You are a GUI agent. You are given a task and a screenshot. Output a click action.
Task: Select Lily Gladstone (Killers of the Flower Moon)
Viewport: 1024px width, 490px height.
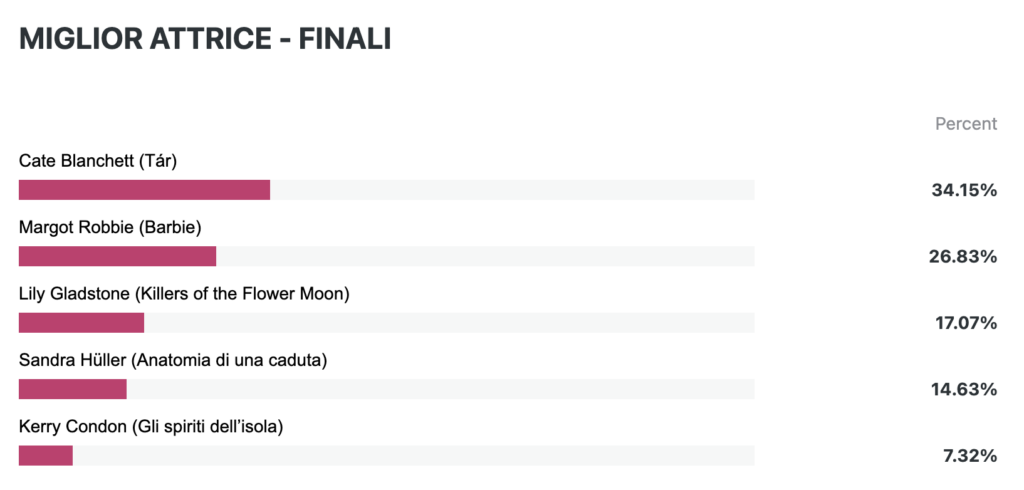point(184,295)
